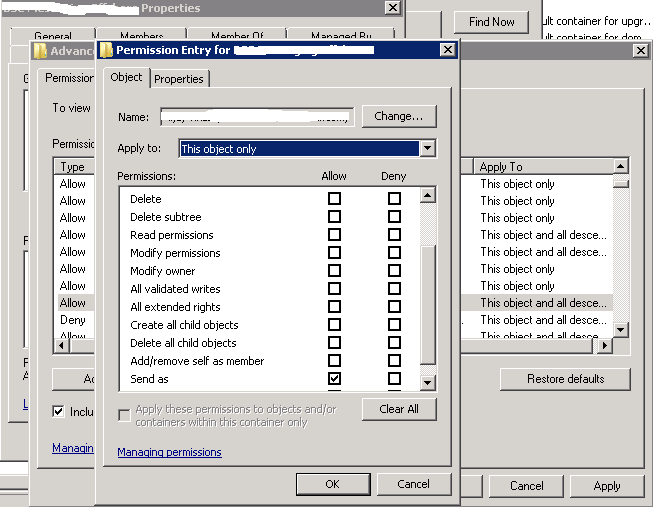Viewport: 653px width, 507px height.
Task: Tick Allow for Modify owner
Action: point(334,271)
